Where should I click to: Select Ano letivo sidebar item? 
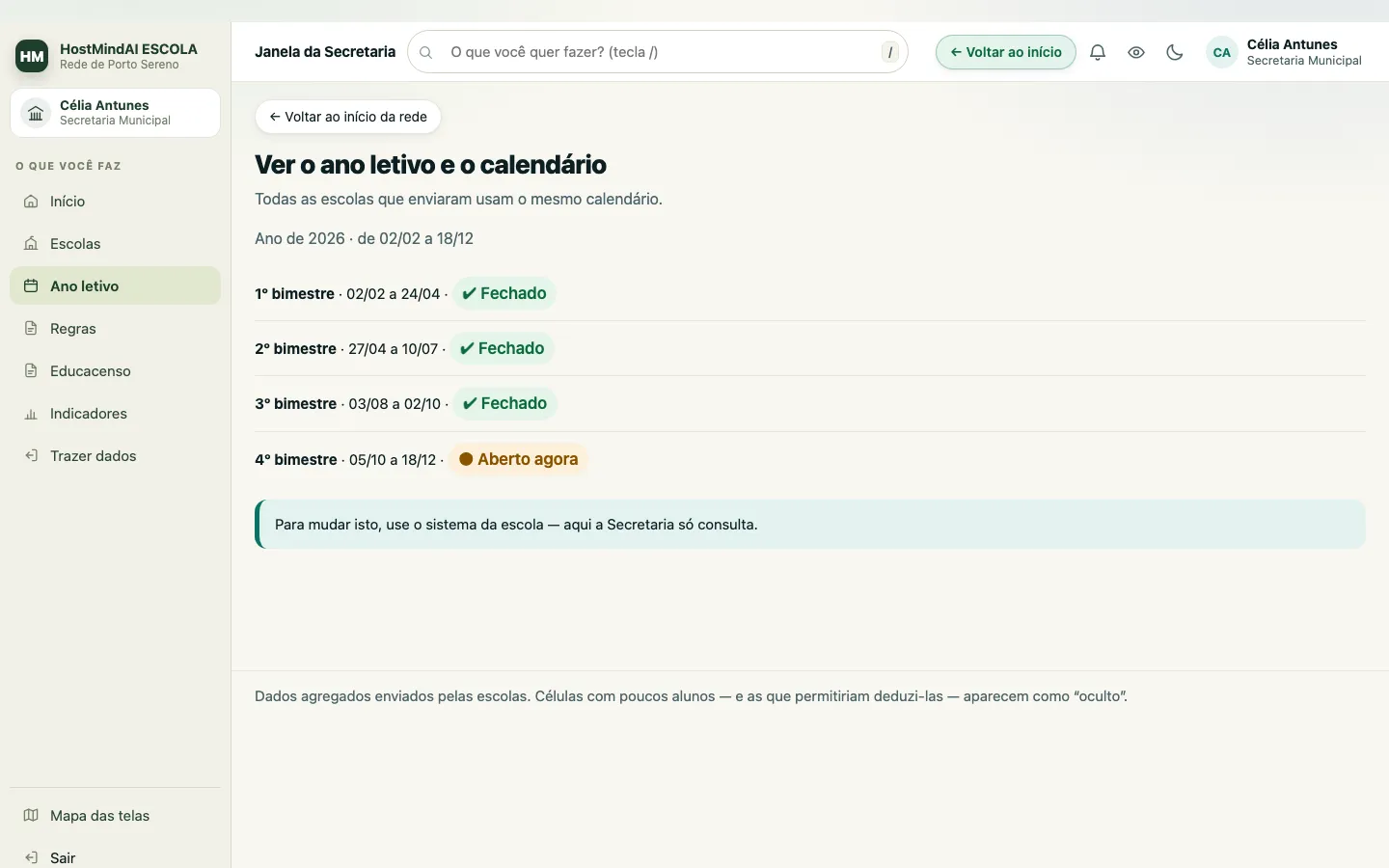115,286
